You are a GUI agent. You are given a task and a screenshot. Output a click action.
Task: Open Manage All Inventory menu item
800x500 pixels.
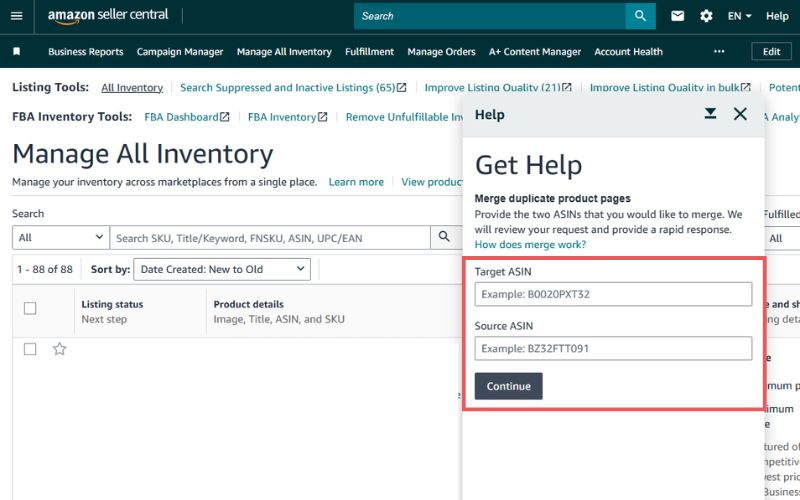pos(284,52)
